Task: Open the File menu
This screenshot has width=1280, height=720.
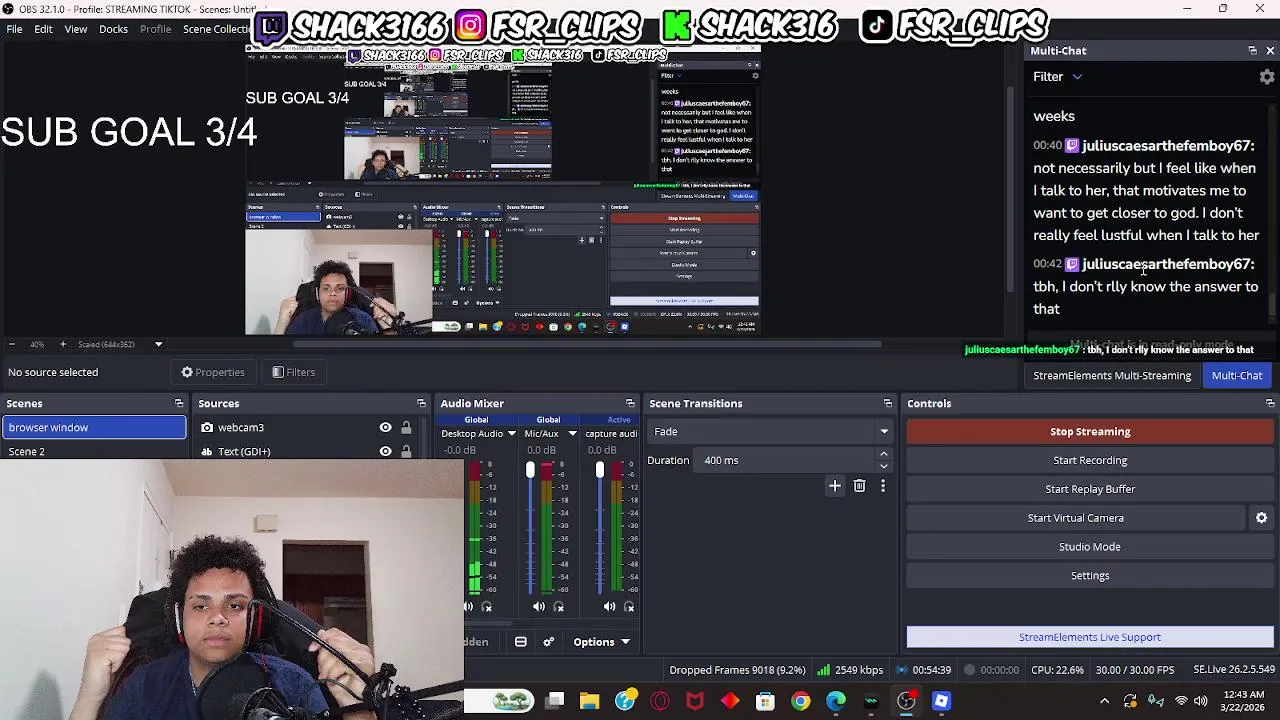Action: pos(15,29)
